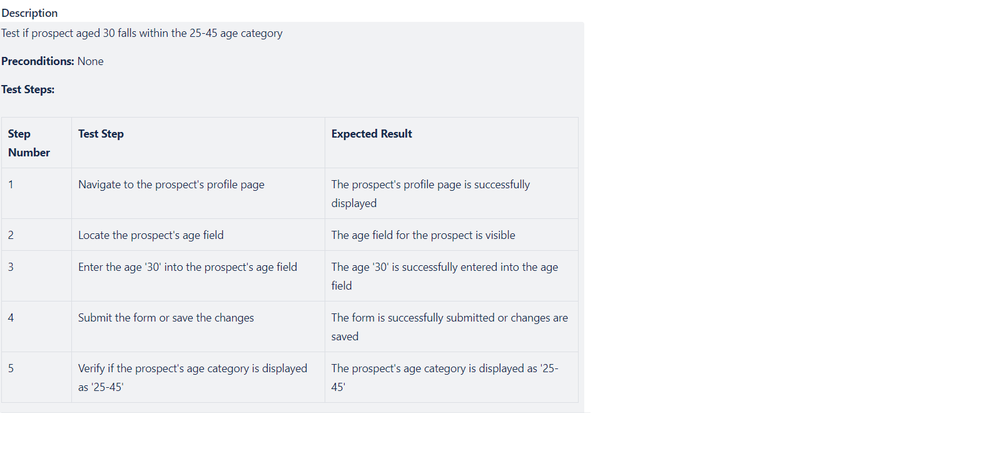Click the test description text about age 30

(x=141, y=33)
